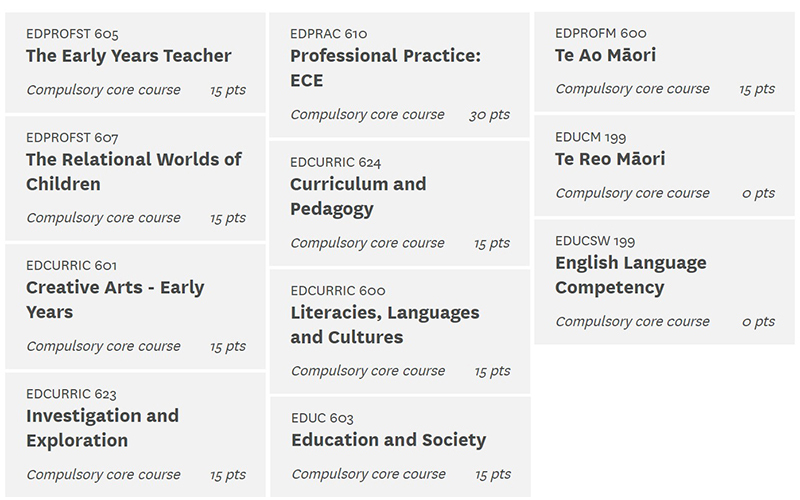Click the EDPROFM 600 course code
800x500 pixels.
tap(601, 33)
